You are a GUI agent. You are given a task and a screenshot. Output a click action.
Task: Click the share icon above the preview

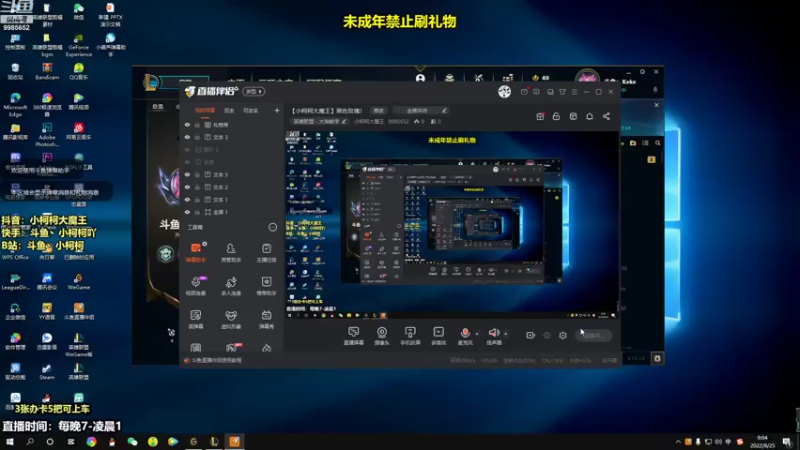606,116
